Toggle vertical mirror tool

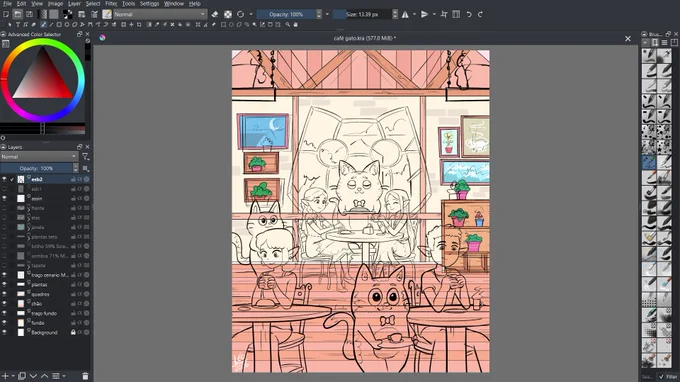(425, 14)
